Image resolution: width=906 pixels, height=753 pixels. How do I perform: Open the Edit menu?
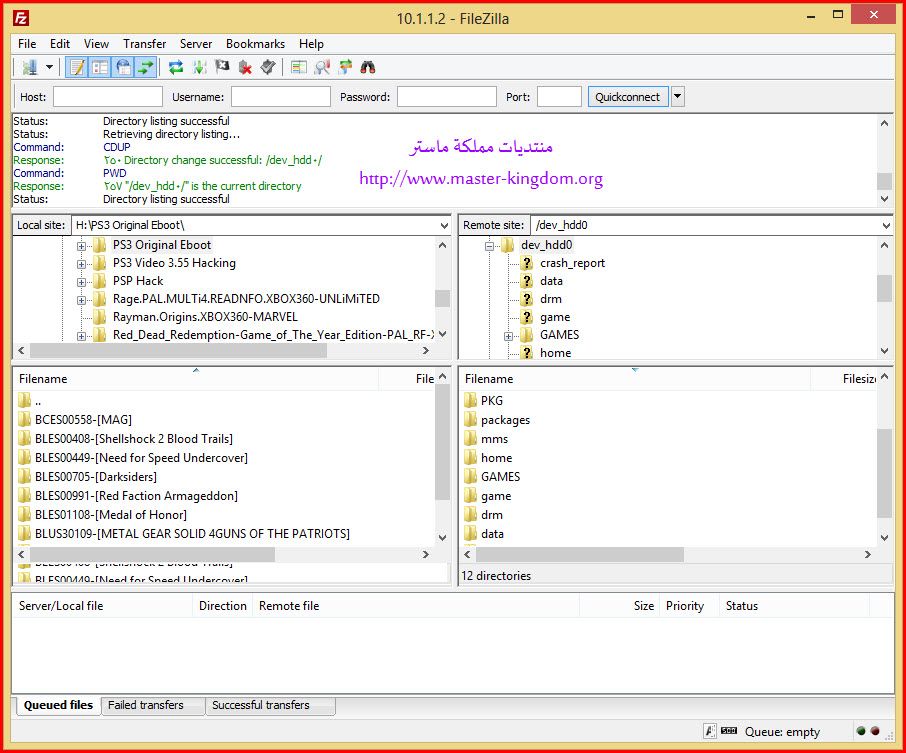[x=60, y=44]
